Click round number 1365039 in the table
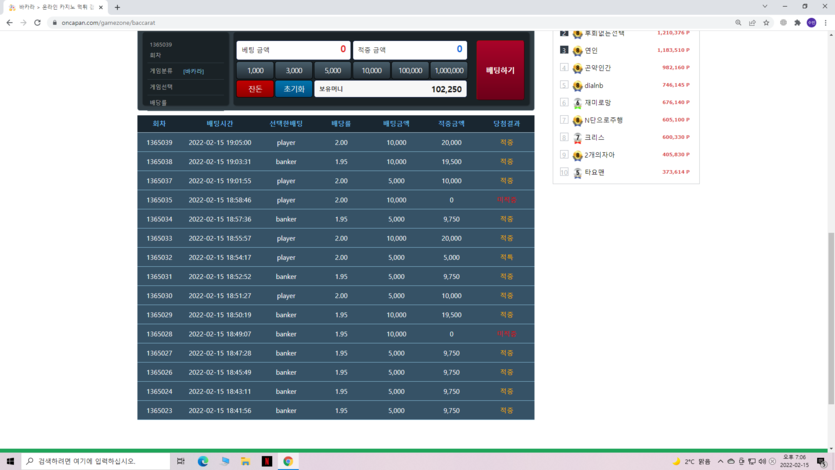The height and width of the screenshot is (470, 835). point(159,143)
